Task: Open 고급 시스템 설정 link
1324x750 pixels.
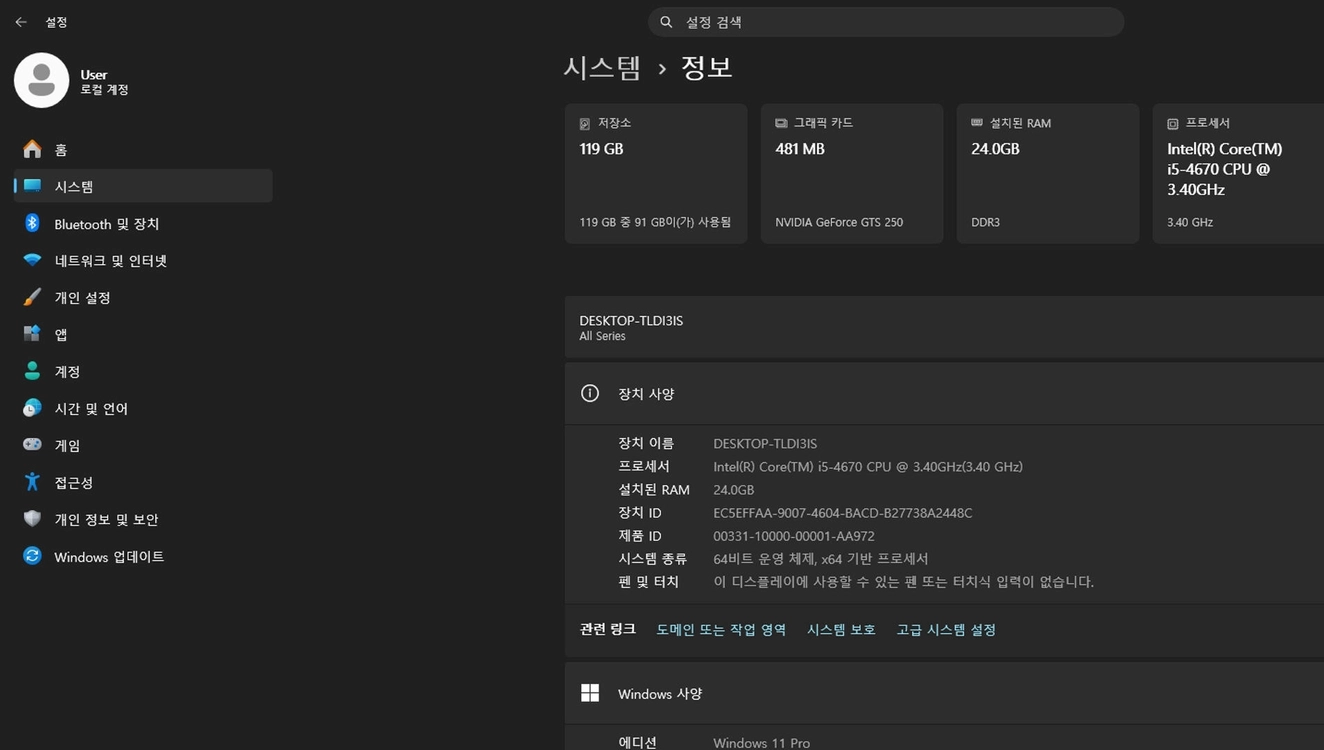Action: point(946,630)
